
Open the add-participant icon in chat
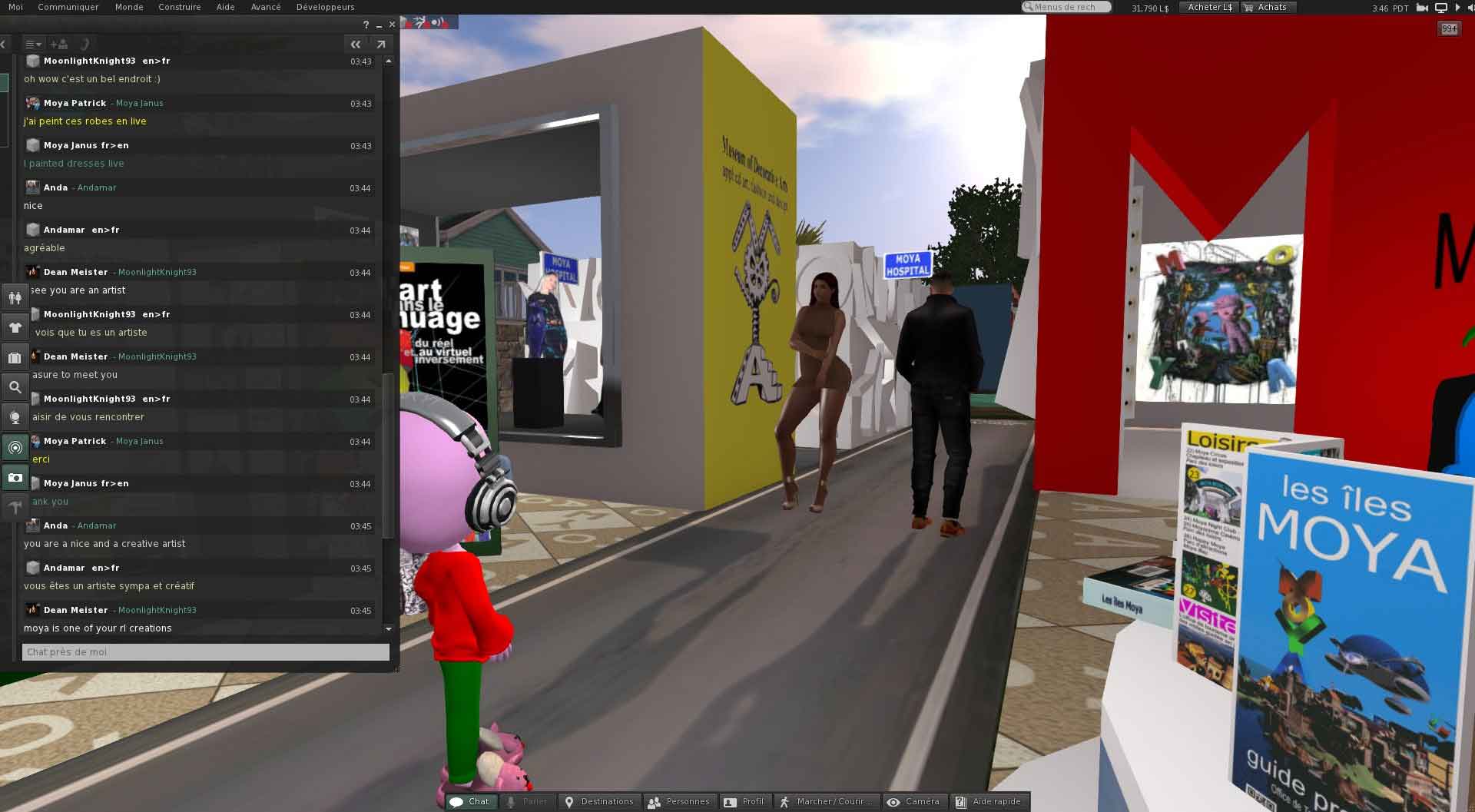58,45
